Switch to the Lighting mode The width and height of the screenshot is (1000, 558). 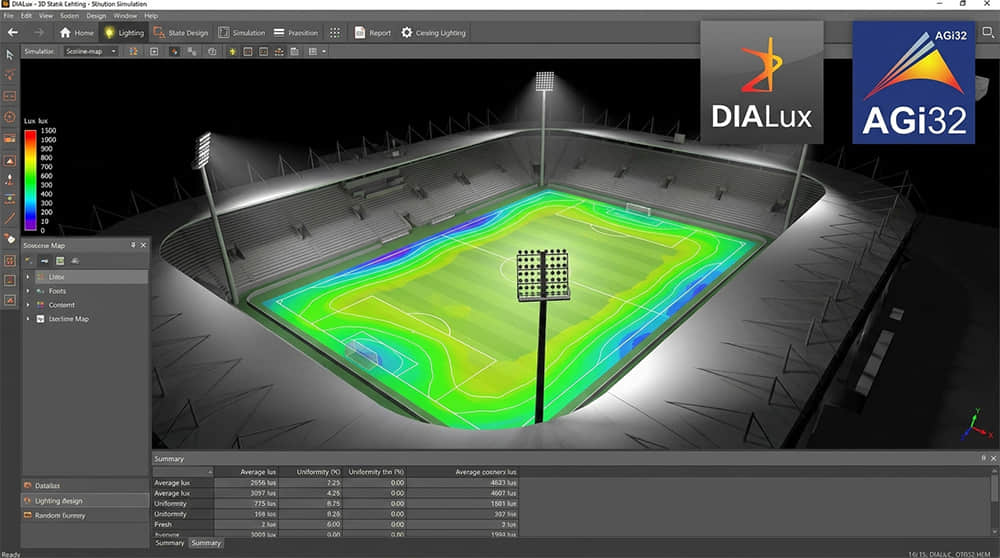tap(124, 33)
